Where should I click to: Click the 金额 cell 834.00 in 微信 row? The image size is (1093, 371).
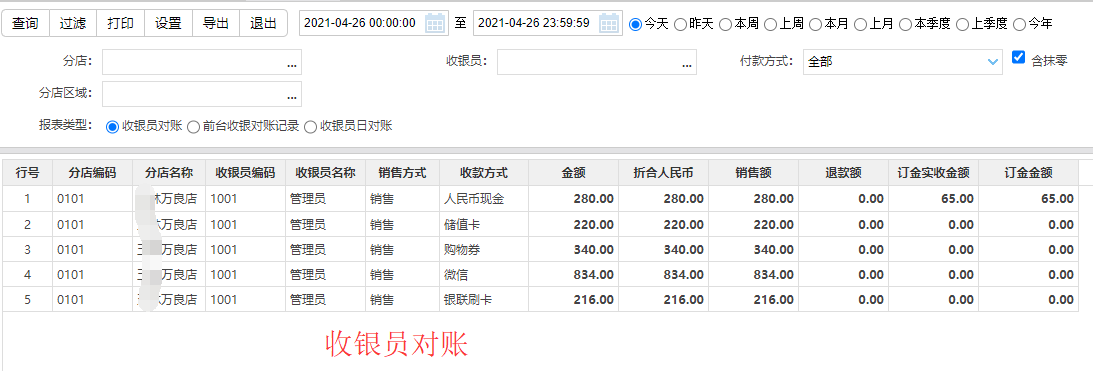(574, 275)
